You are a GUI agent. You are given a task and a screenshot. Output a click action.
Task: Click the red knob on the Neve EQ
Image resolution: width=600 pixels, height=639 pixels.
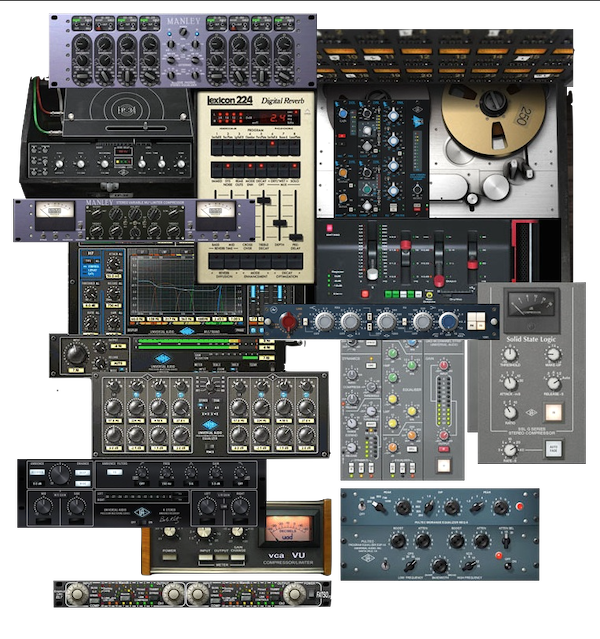[288, 322]
